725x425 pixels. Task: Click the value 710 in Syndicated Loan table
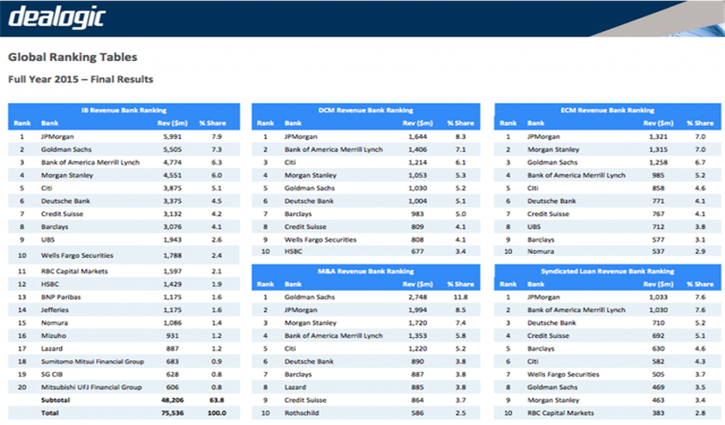tap(658, 323)
